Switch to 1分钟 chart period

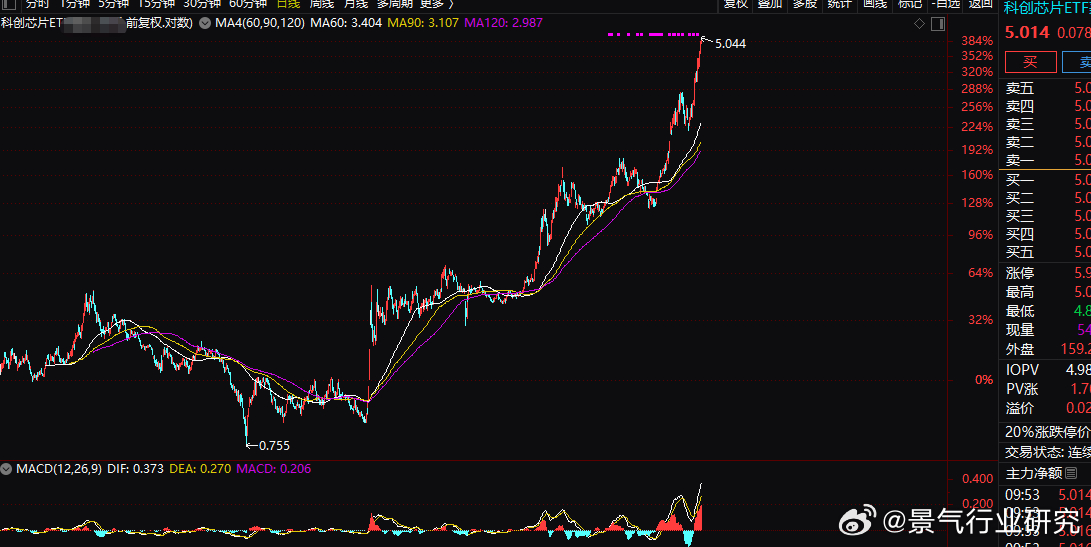click(74, 3)
